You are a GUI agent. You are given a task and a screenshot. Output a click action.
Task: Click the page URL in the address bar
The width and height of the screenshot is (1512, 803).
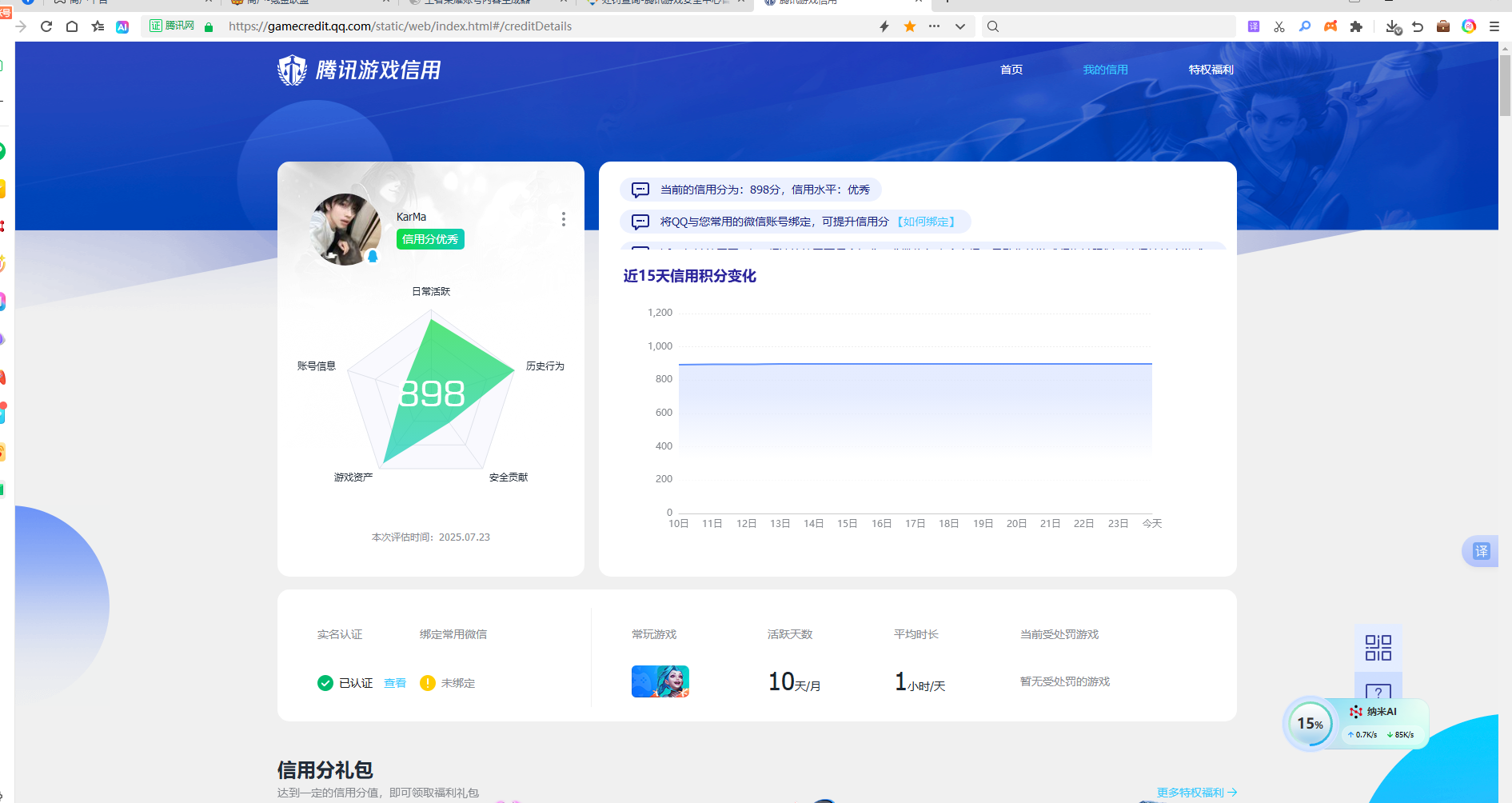pos(400,26)
